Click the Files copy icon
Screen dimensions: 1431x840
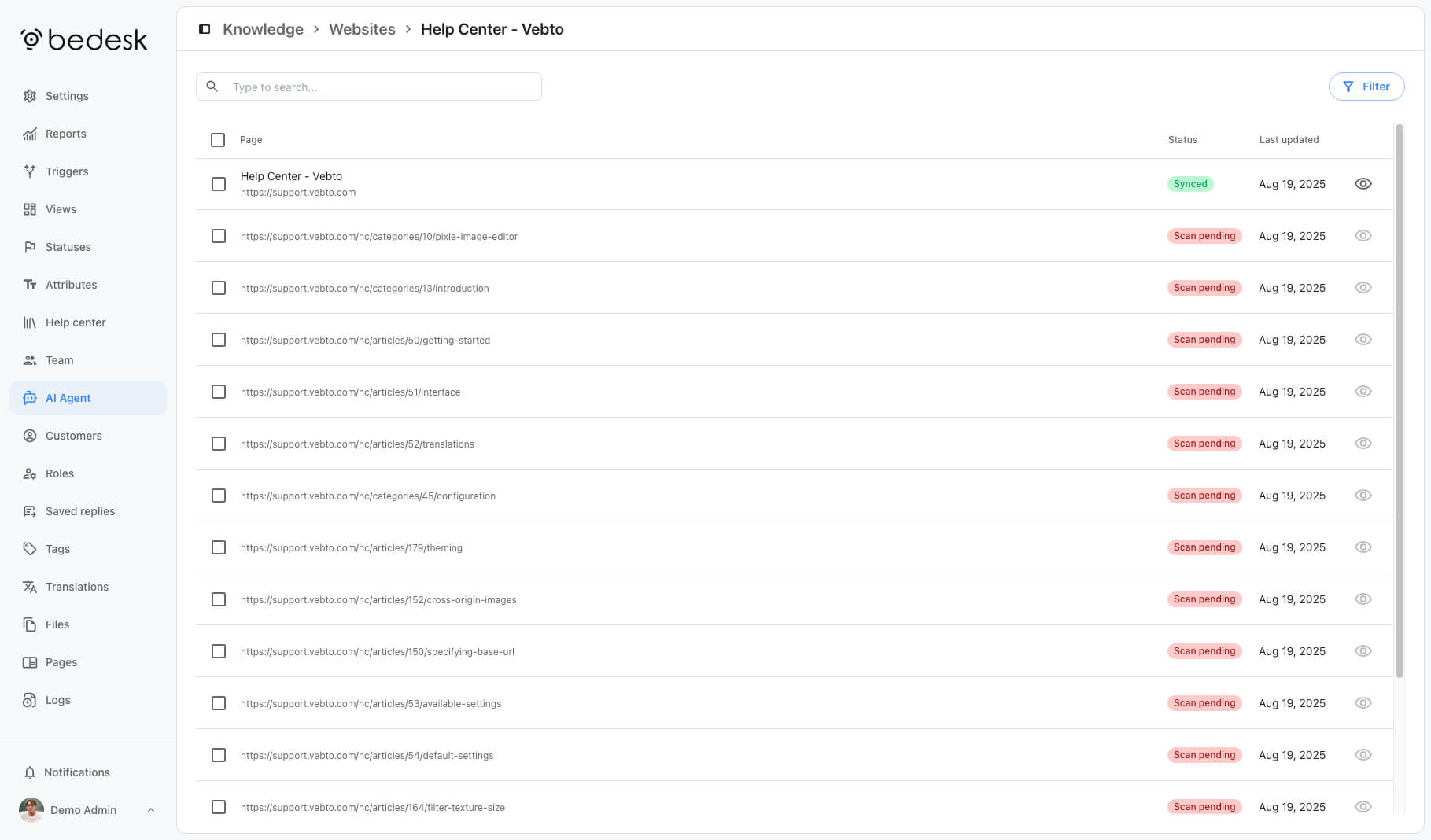coord(30,624)
